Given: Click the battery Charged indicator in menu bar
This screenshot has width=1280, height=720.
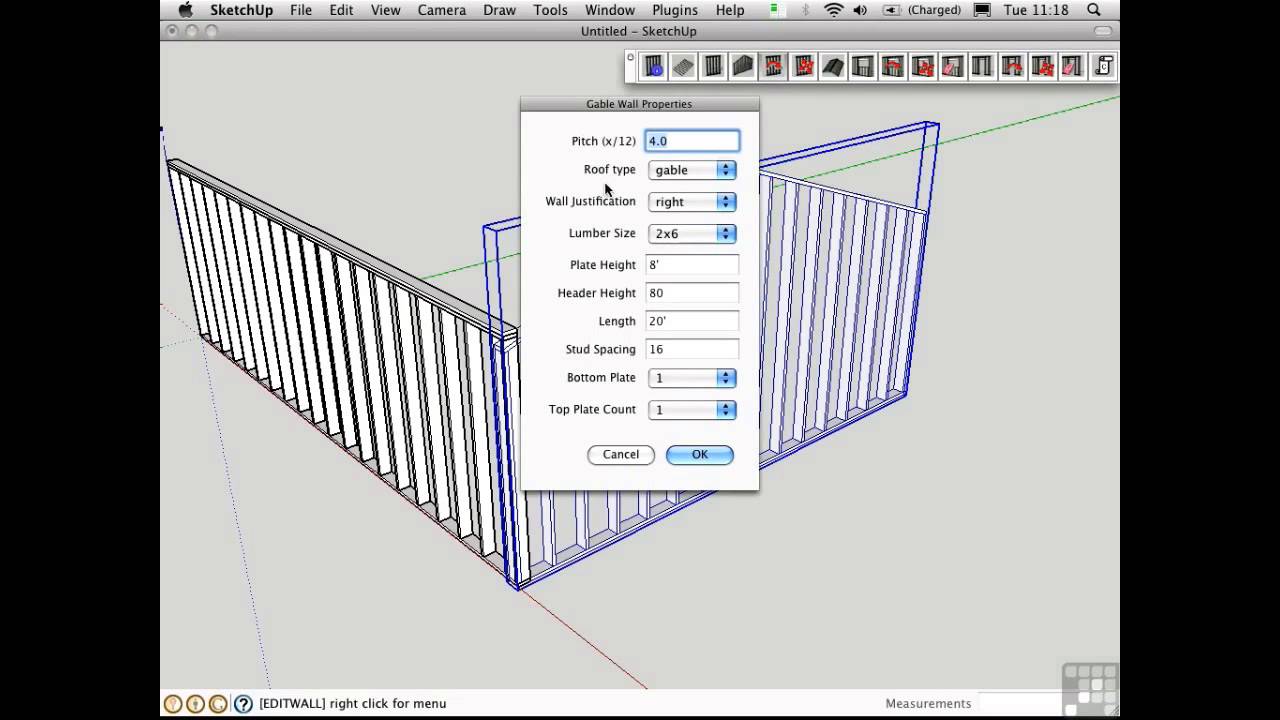Looking at the screenshot, I should click(922, 10).
